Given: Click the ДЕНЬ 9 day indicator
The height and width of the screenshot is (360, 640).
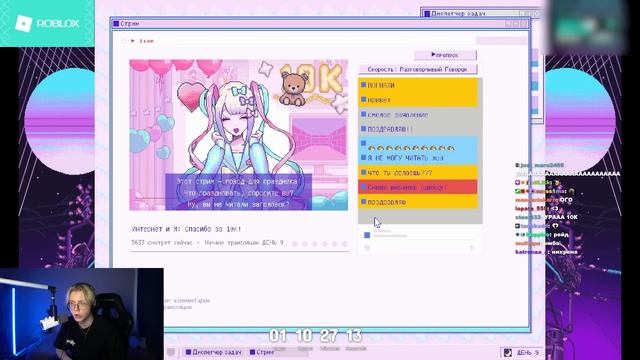Looking at the screenshot, I should point(527,352).
